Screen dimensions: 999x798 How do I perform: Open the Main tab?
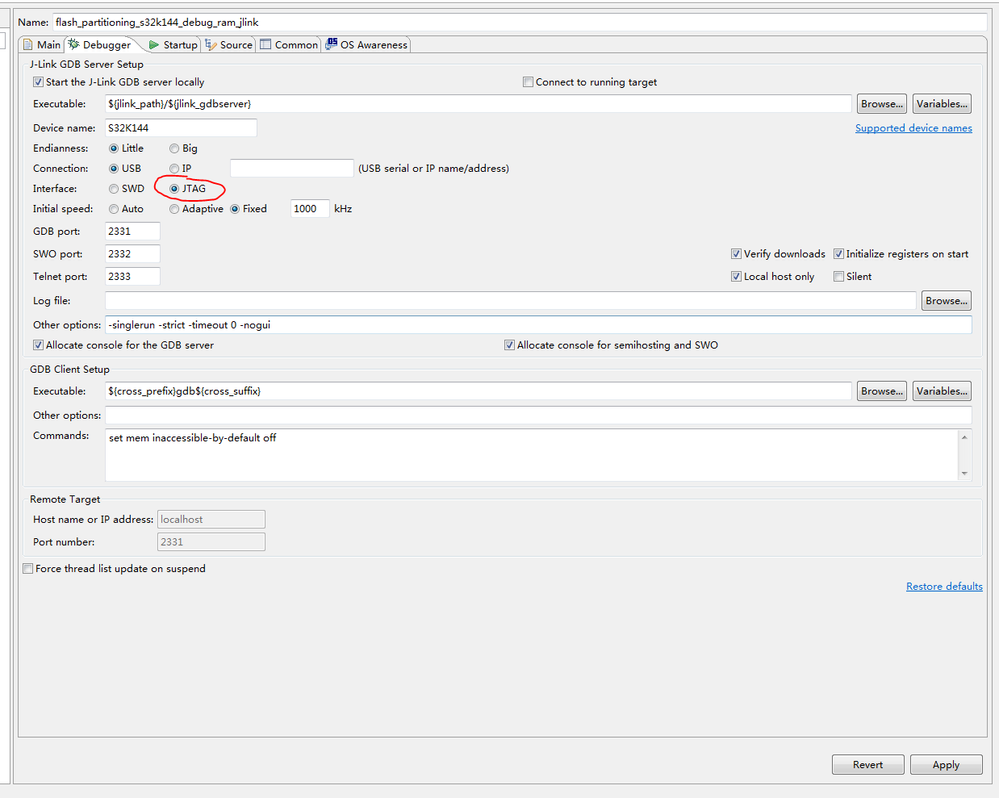coord(42,45)
